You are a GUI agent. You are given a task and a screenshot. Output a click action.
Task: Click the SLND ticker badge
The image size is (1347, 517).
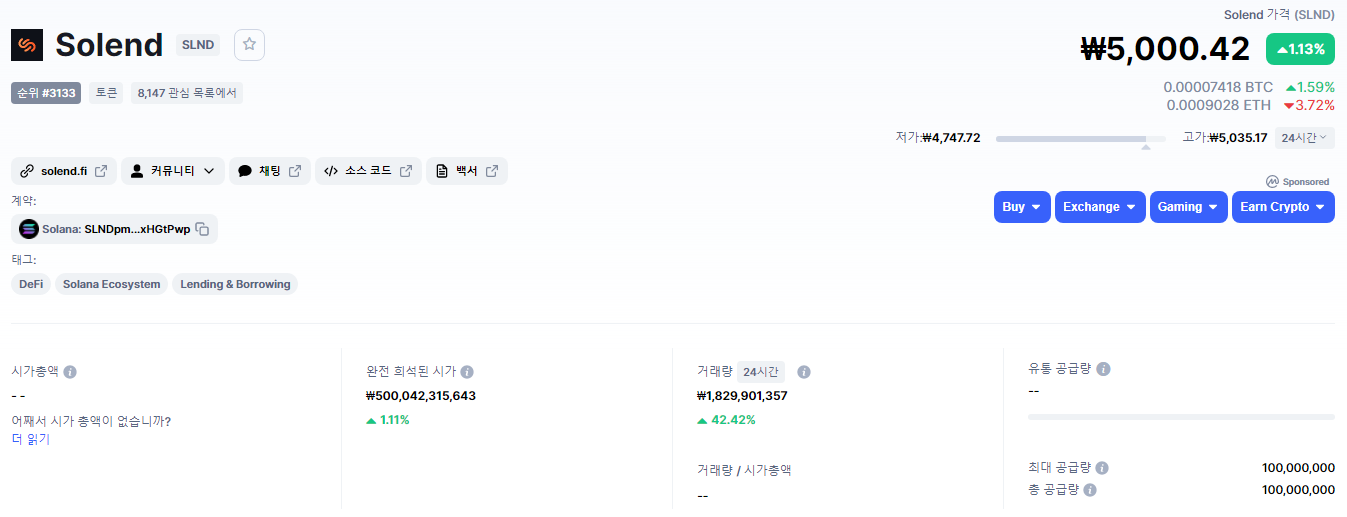(198, 45)
